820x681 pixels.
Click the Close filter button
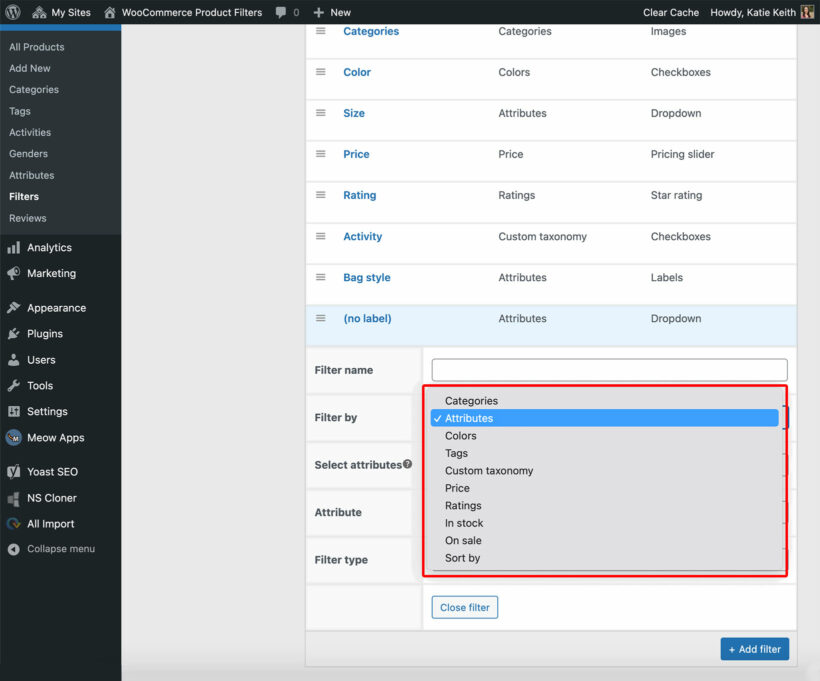pyautogui.click(x=464, y=607)
